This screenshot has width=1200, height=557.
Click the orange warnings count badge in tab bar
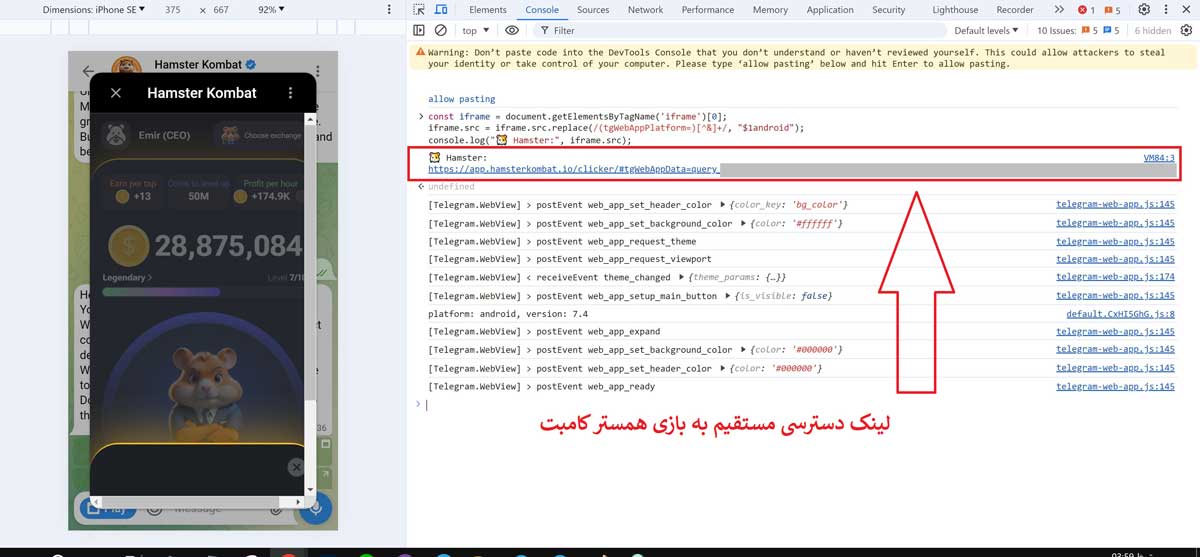pyautogui.click(x=1112, y=10)
